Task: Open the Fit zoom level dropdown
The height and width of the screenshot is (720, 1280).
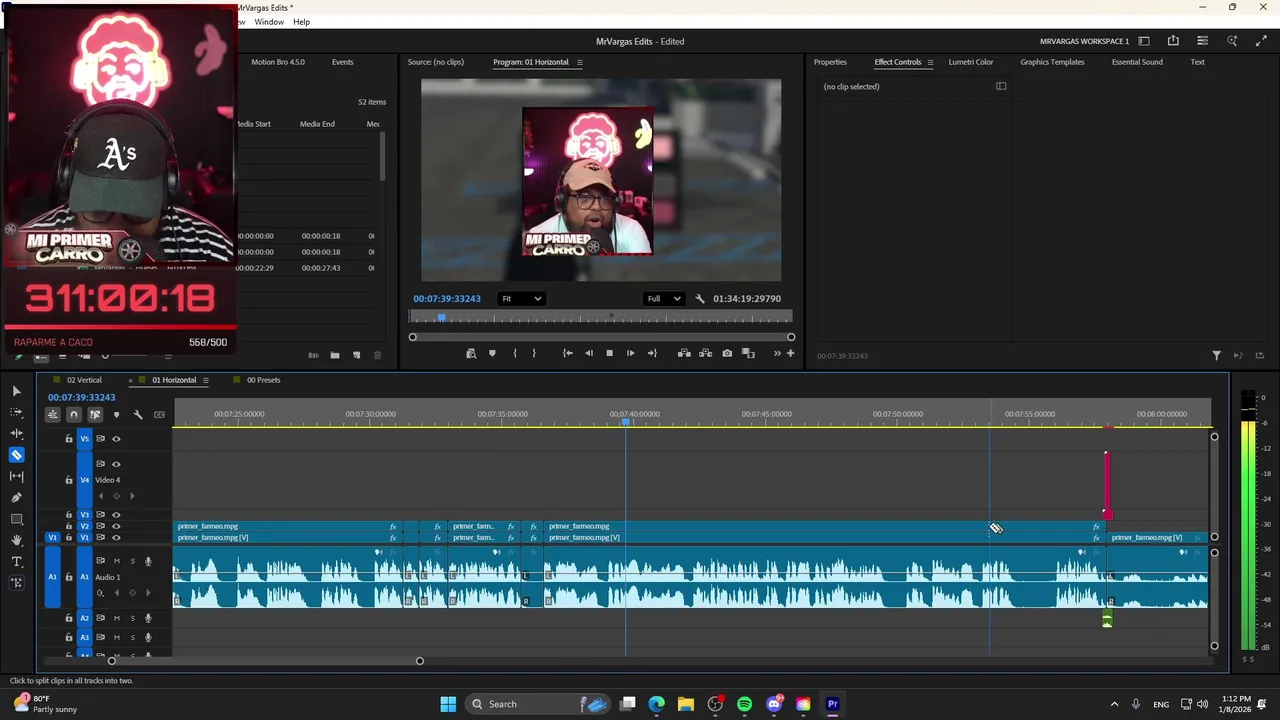Action: [521, 298]
